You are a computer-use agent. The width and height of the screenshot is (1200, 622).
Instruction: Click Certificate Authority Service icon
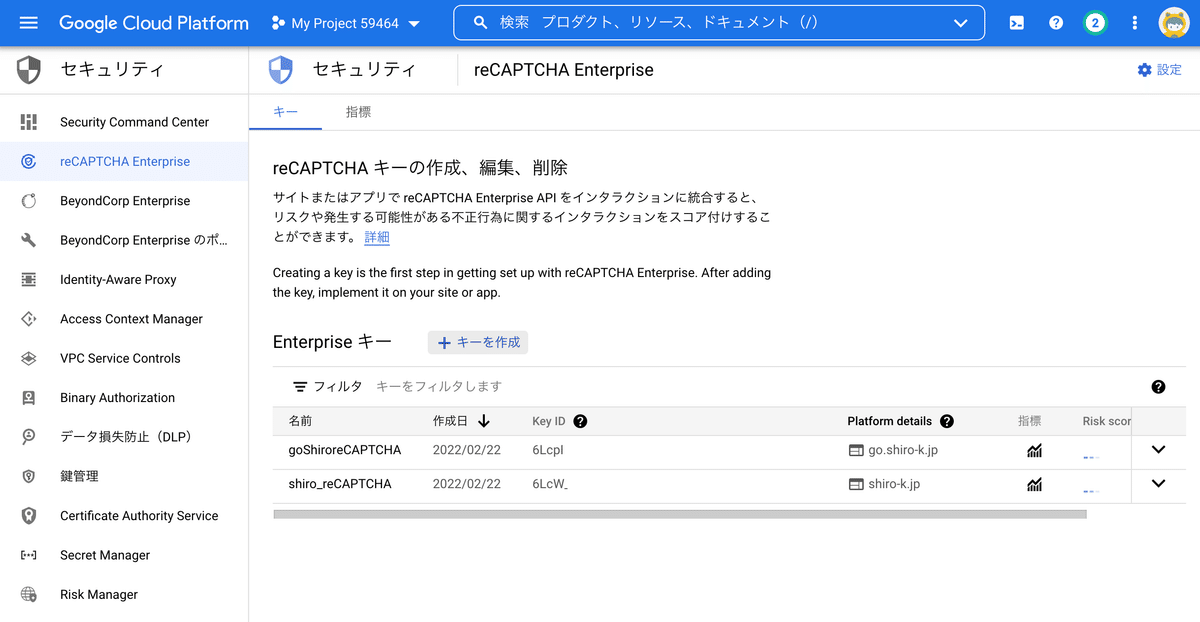tap(29, 516)
